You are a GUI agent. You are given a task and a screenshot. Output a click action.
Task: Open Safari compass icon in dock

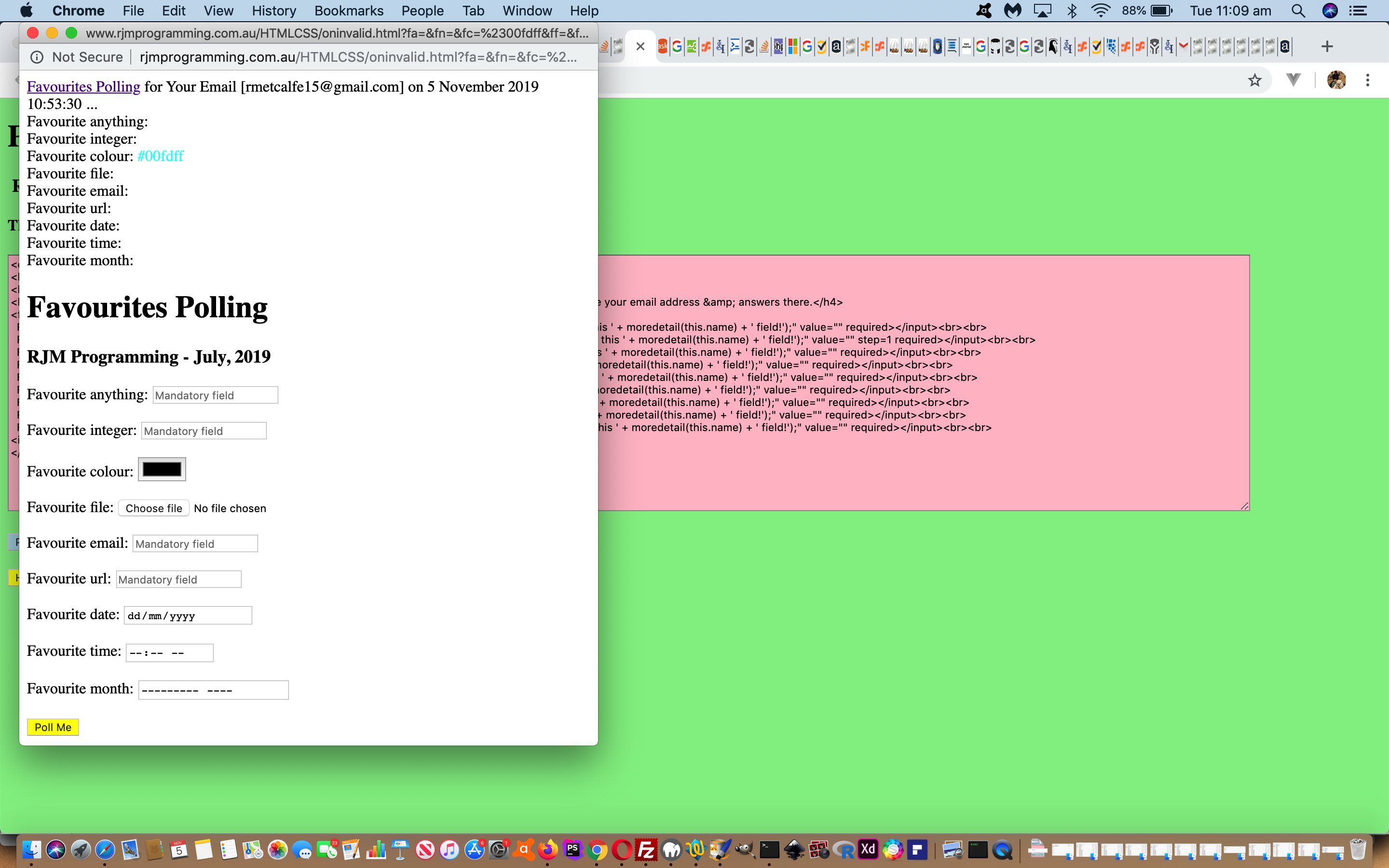(x=105, y=850)
